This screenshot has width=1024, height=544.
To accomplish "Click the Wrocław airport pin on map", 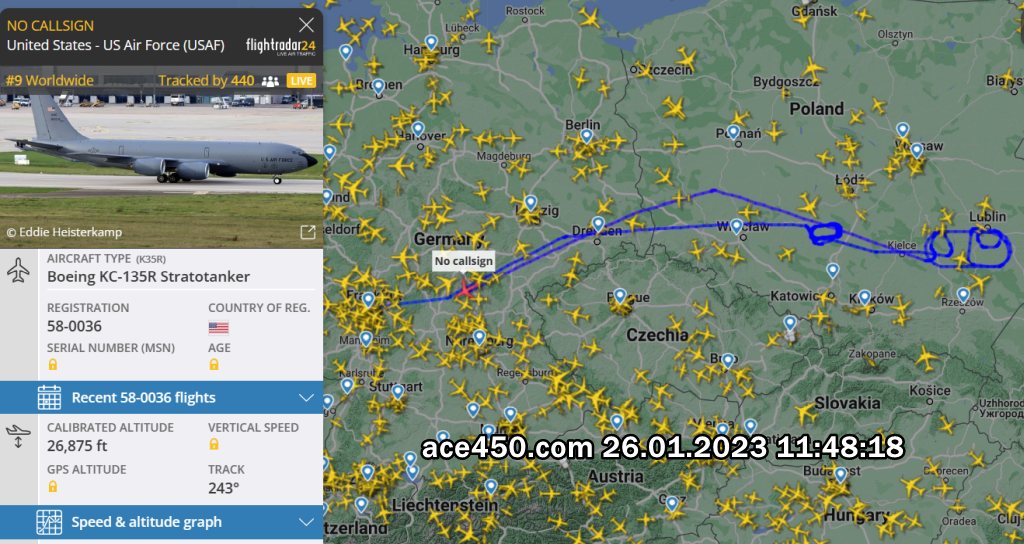I will tap(737, 227).
